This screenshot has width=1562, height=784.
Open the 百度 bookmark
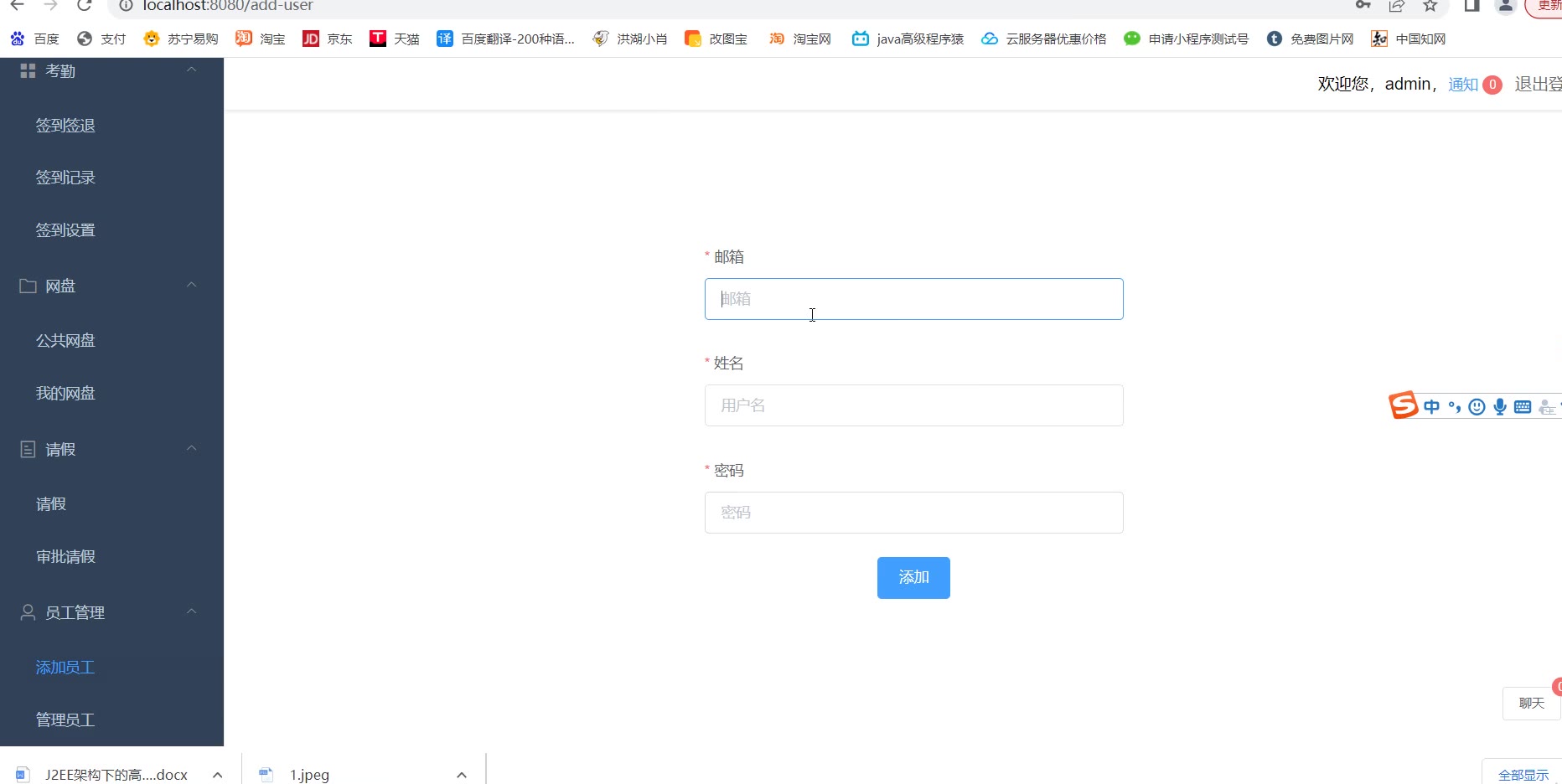coord(34,39)
